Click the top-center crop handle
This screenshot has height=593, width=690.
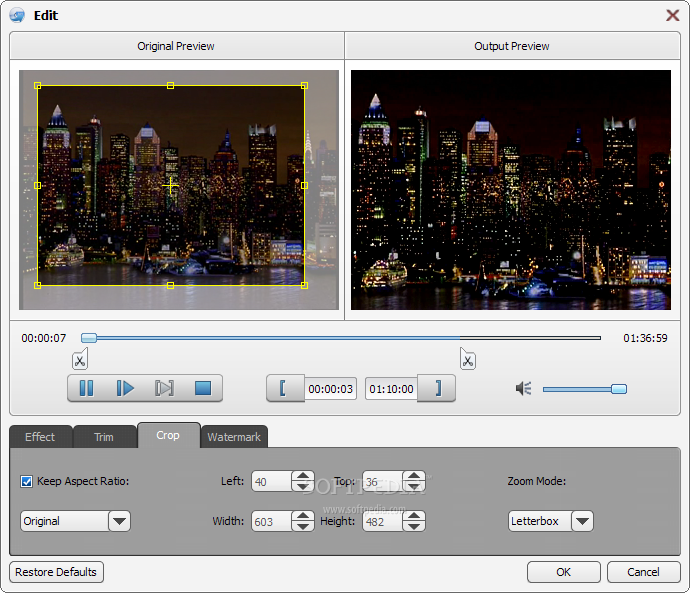coord(171,86)
